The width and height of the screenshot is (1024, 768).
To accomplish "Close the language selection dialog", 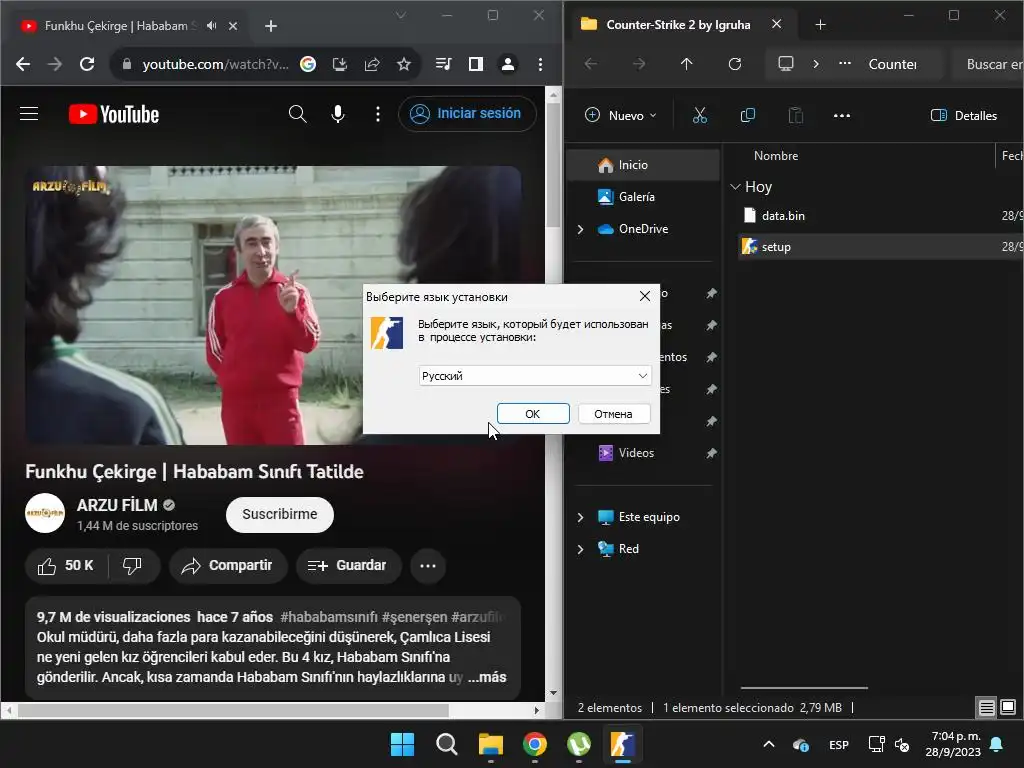I will 645,296.
